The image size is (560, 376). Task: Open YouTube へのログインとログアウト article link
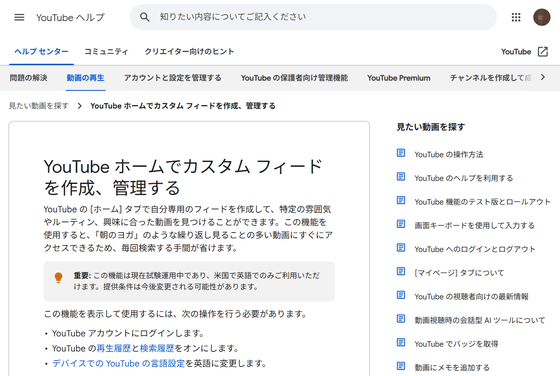(475, 249)
